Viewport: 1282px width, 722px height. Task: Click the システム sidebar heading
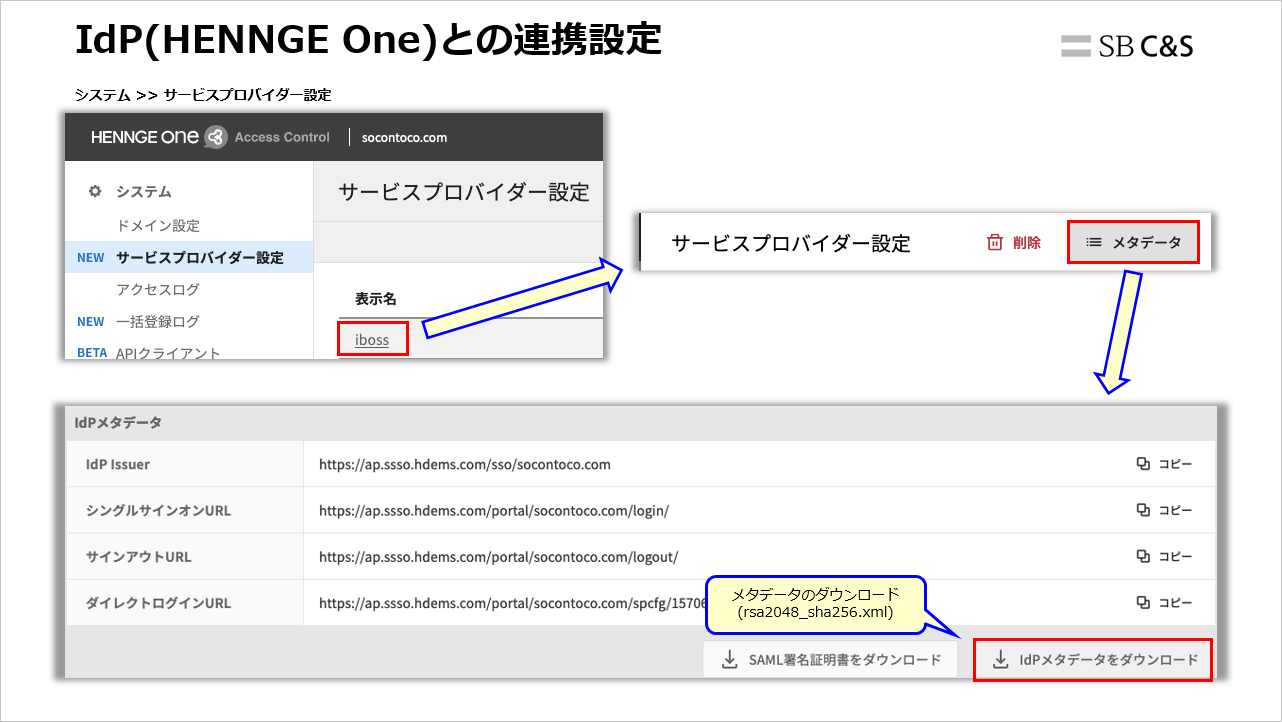tap(144, 191)
